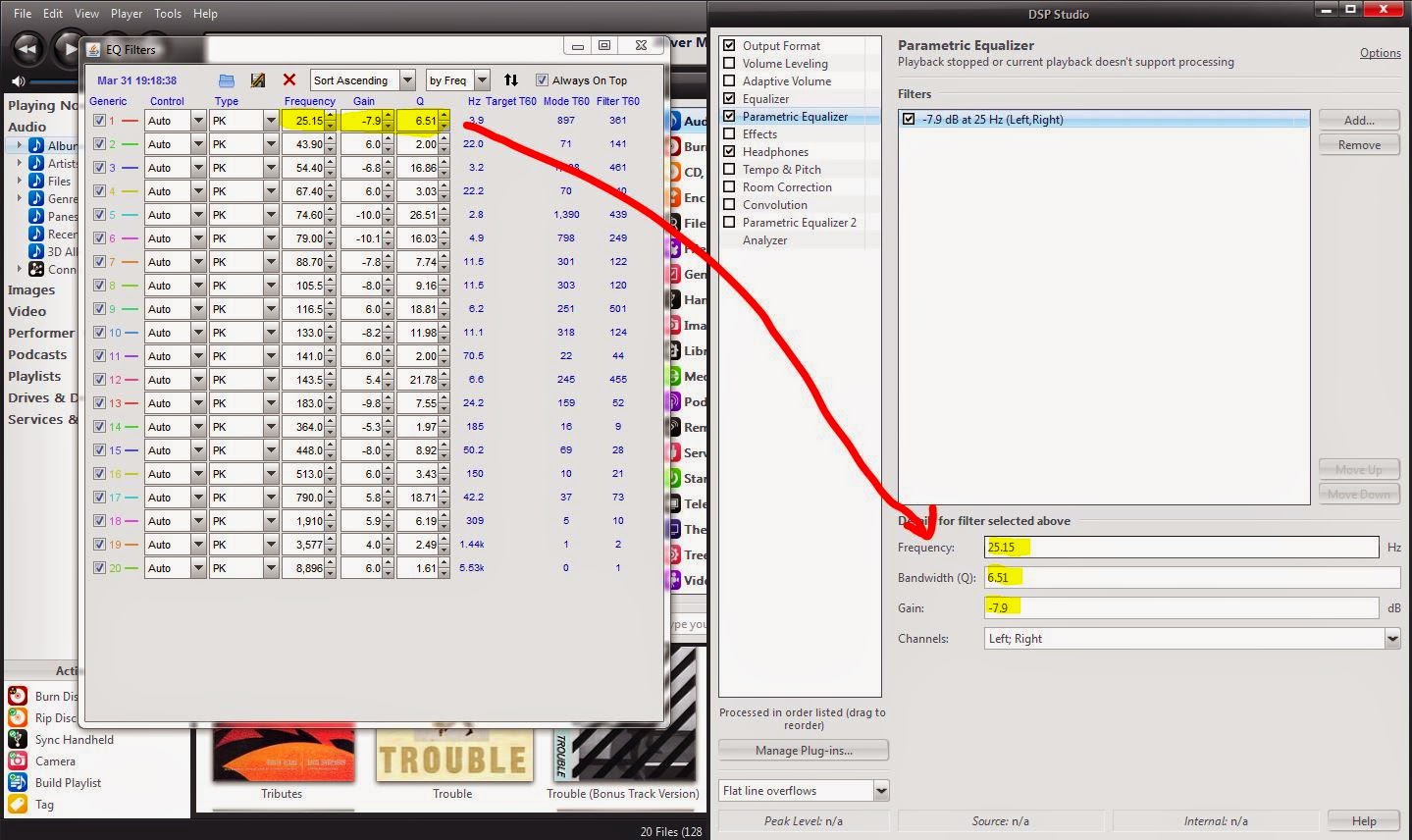Click the Java icon in EQ Filters title bar
Screen dimensions: 1412x840
click(x=95, y=49)
